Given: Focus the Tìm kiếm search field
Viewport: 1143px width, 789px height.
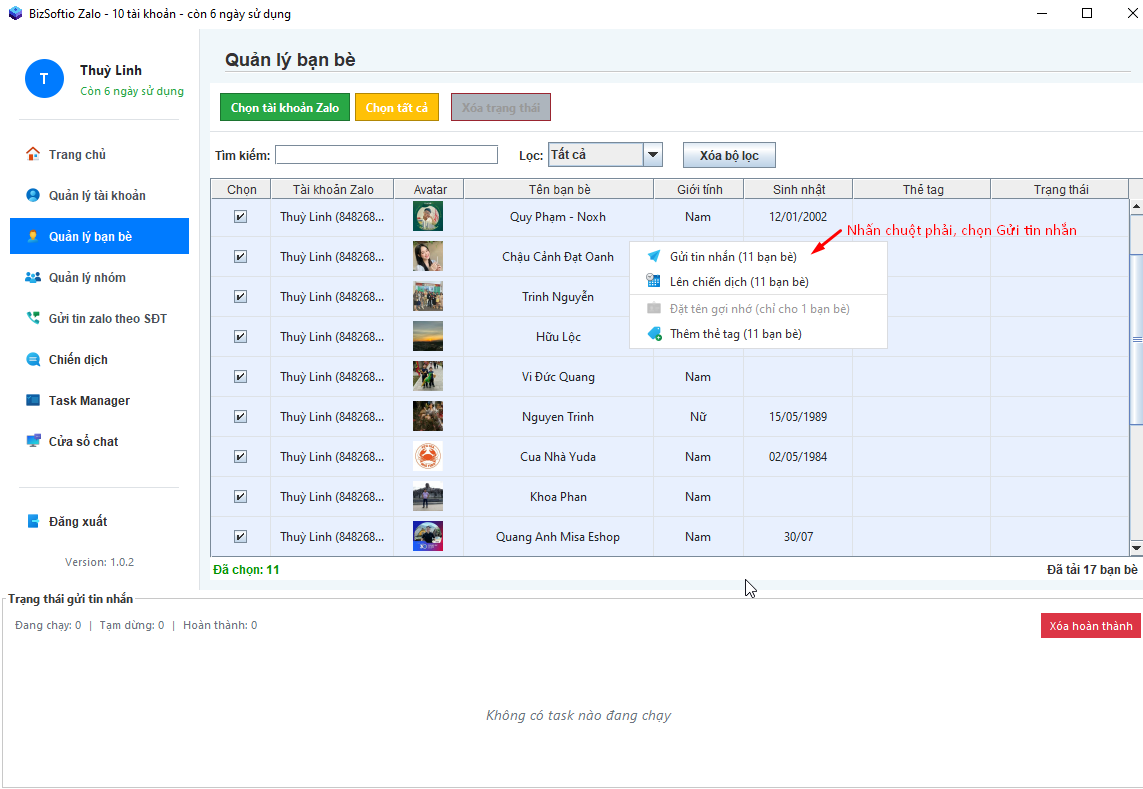Looking at the screenshot, I should (386, 155).
